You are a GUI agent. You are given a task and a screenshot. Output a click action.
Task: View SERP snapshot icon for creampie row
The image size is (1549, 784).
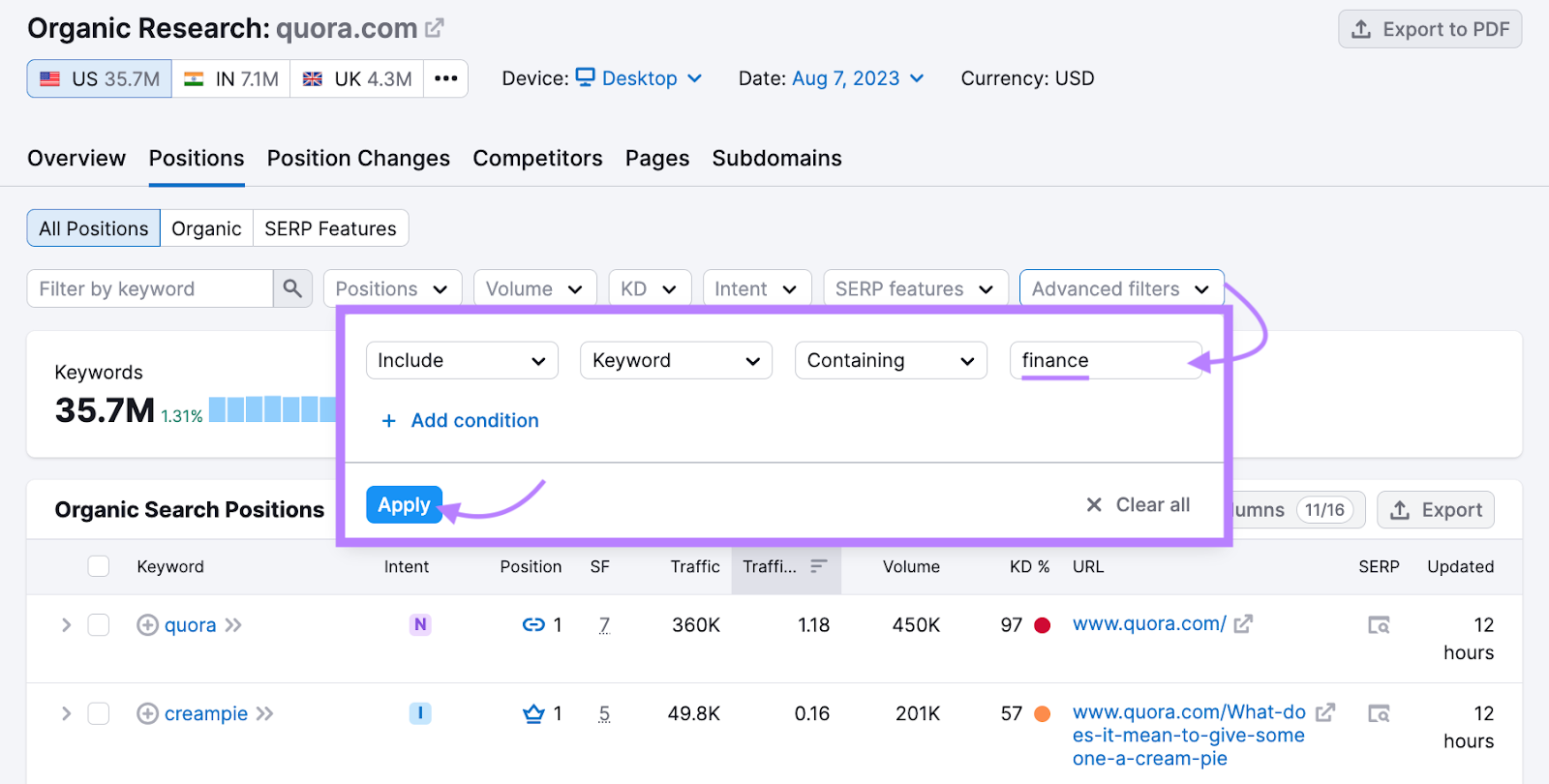coord(1379,713)
